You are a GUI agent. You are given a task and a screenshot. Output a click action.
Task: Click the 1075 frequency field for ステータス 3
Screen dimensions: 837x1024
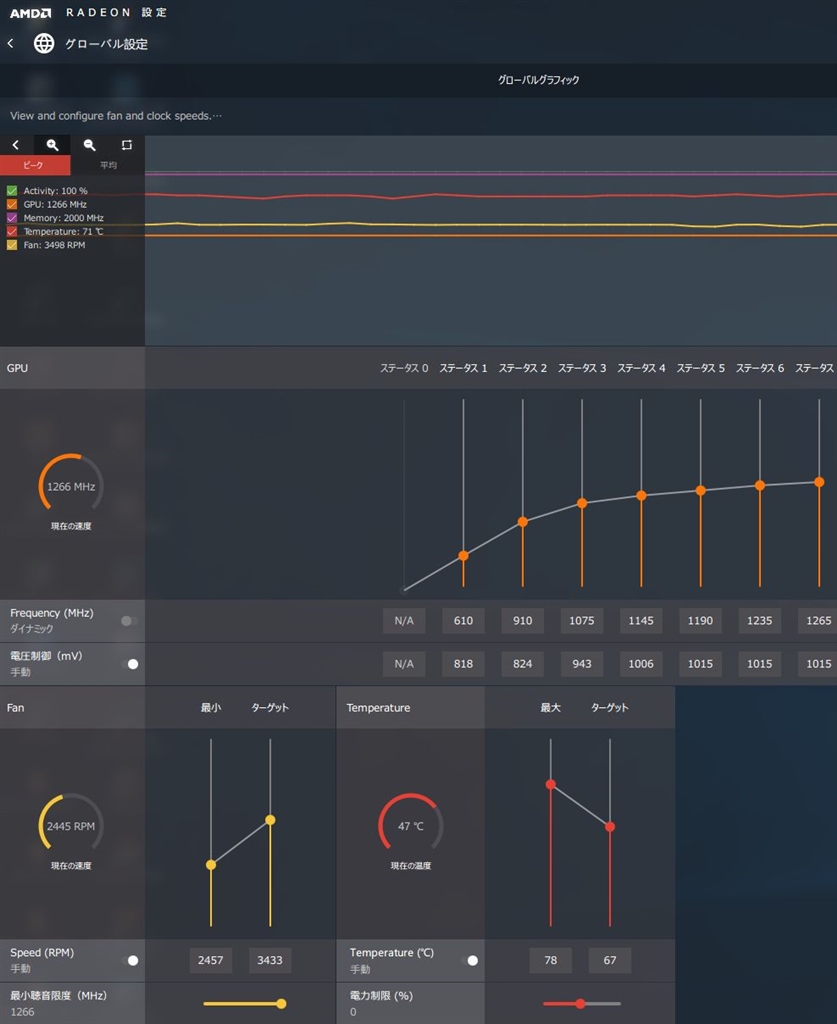pyautogui.click(x=582, y=621)
